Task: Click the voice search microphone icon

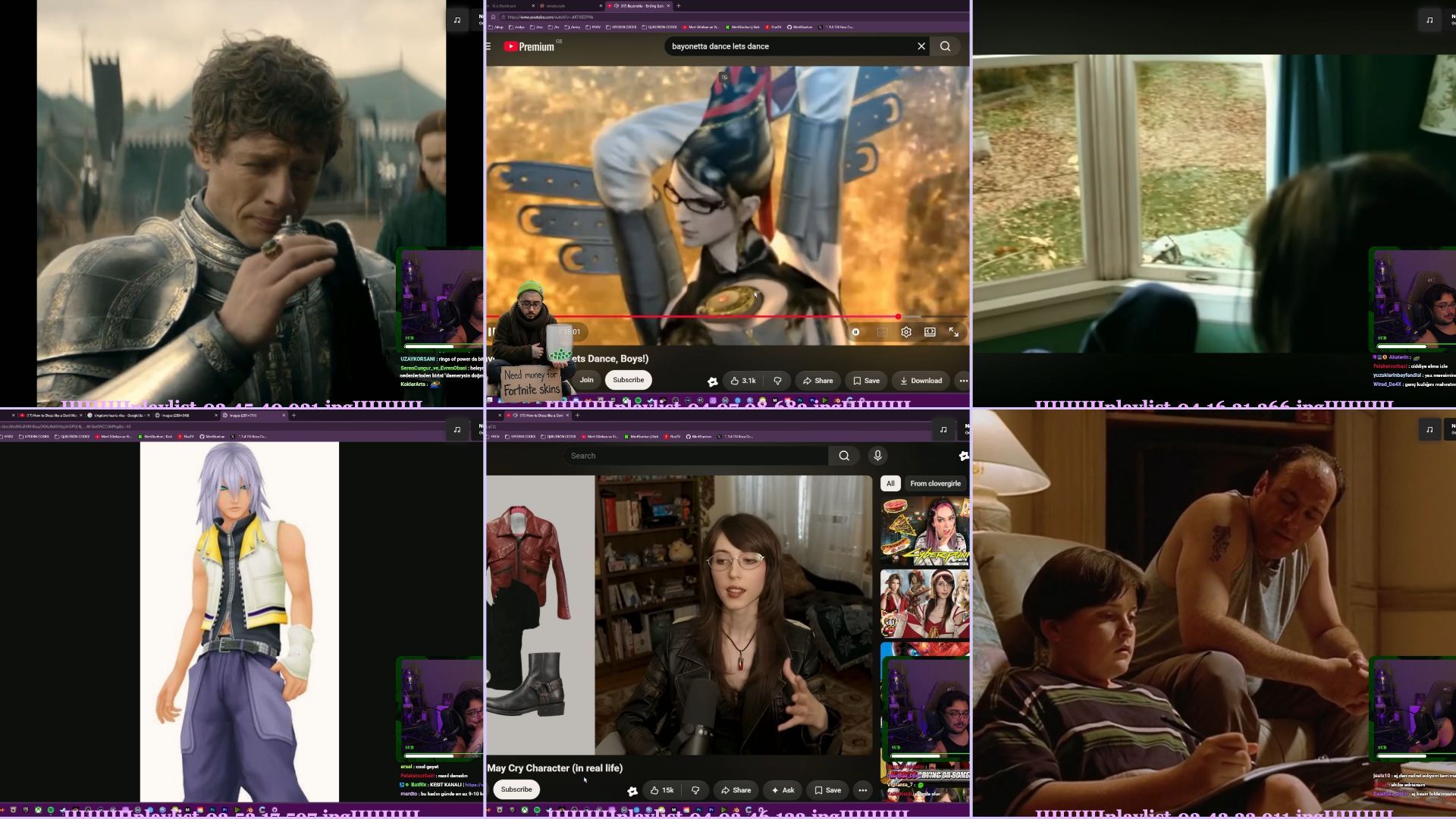Action: (877, 456)
